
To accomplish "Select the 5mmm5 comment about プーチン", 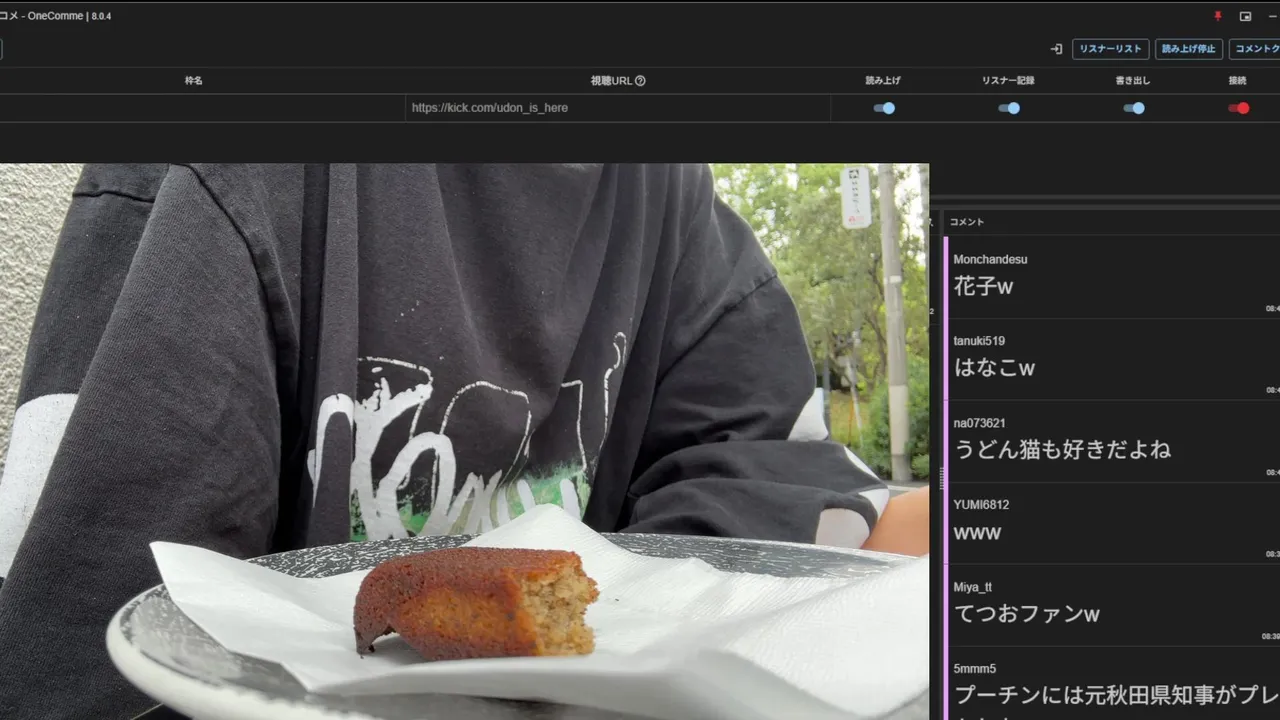I will coord(1112,684).
